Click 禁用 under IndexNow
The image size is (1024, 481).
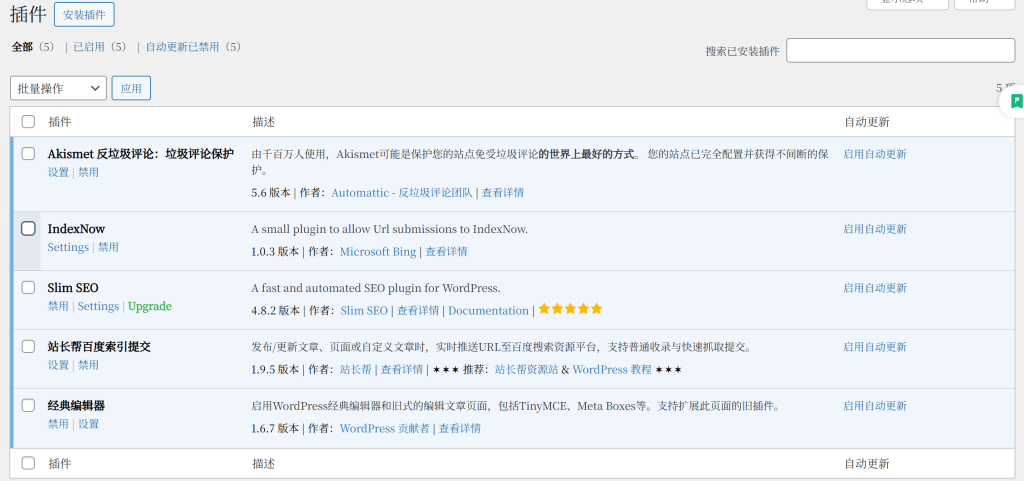[x=108, y=247]
